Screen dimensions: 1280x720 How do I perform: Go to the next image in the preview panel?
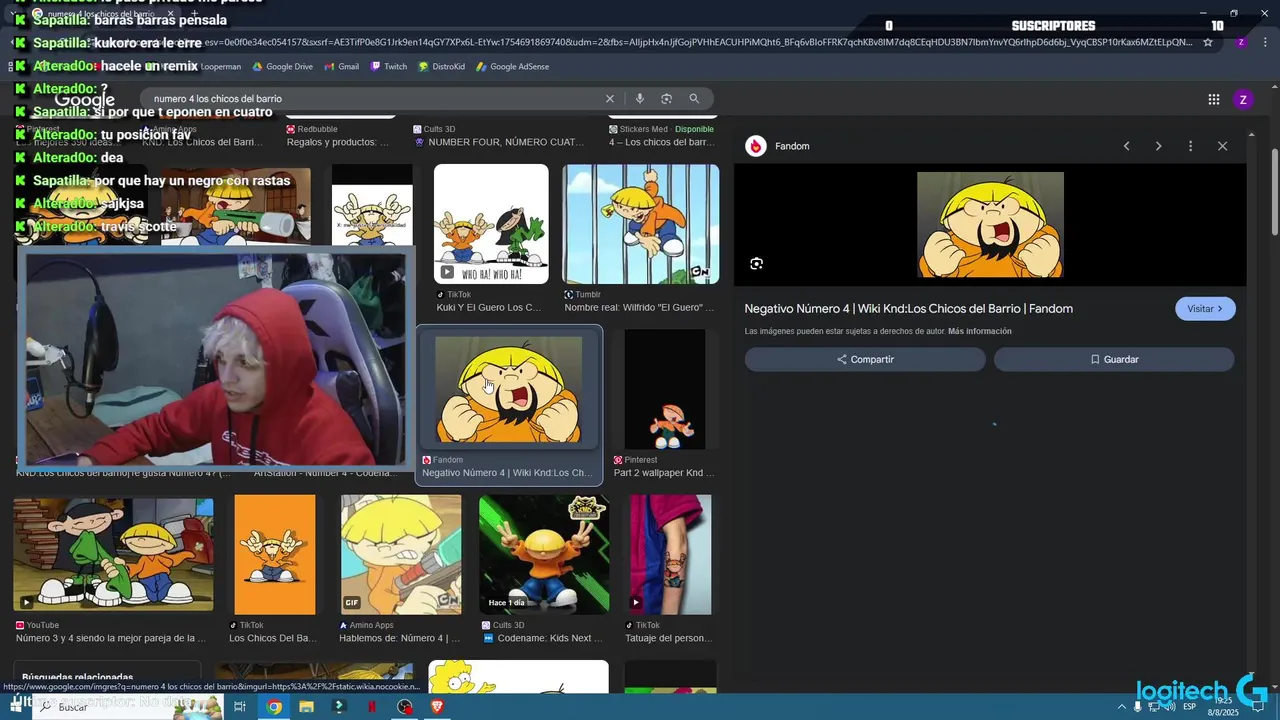coord(1159,146)
